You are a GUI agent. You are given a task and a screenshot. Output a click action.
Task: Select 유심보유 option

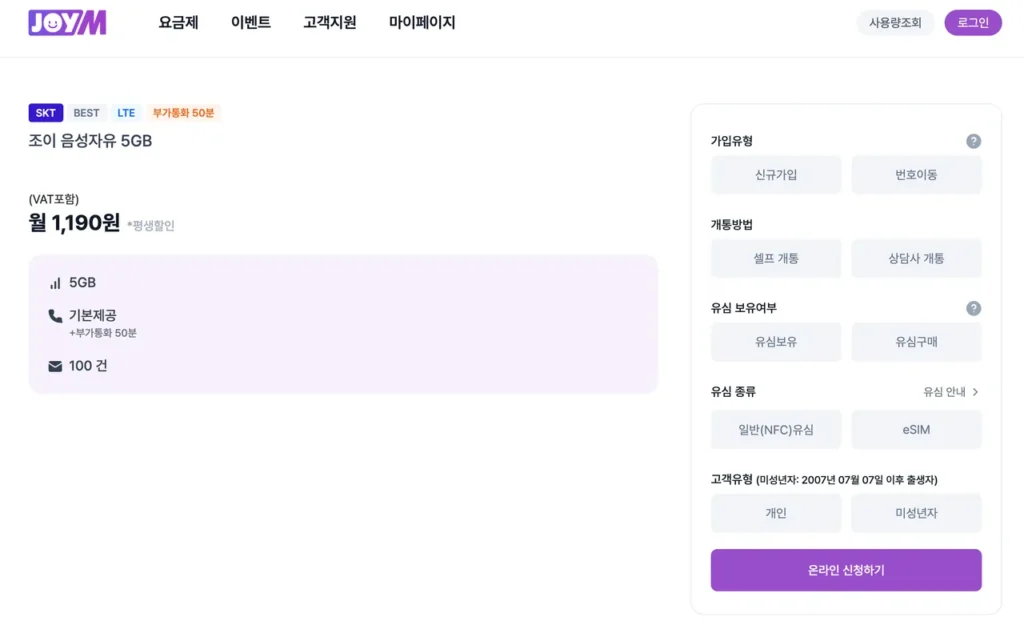776,342
